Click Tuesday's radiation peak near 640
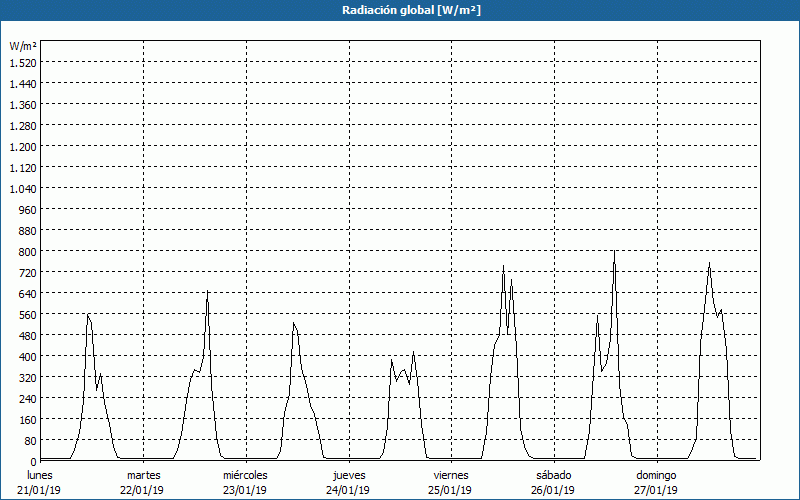 [x=207, y=291]
